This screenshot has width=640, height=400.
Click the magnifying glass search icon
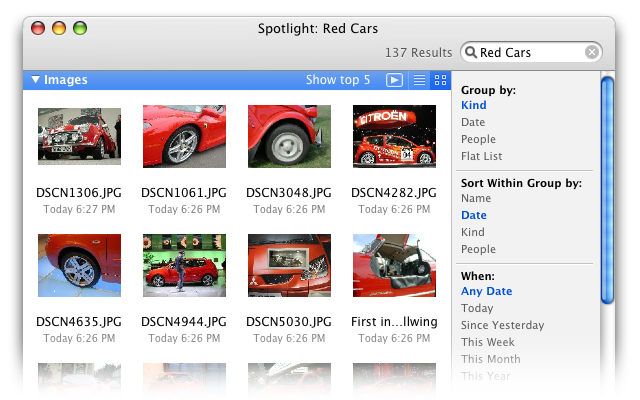coord(471,52)
